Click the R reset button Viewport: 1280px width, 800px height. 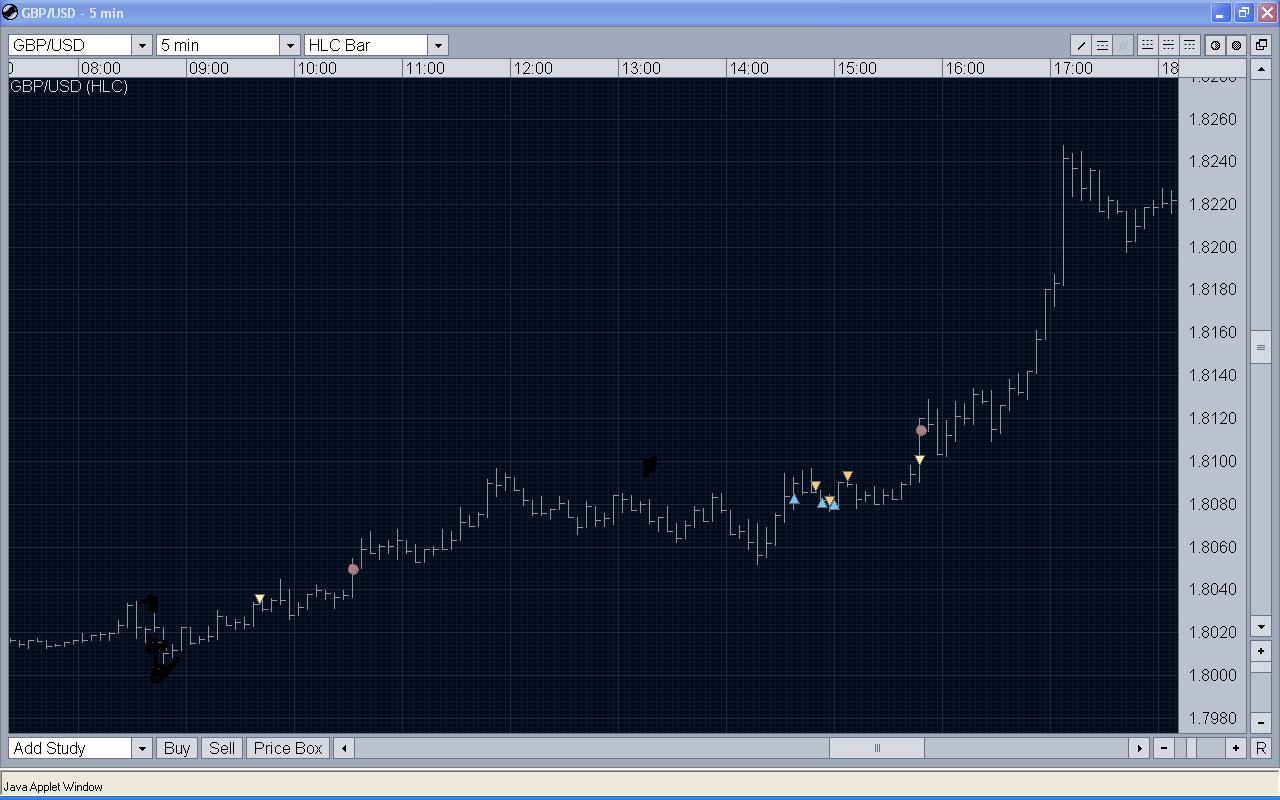tap(1261, 748)
